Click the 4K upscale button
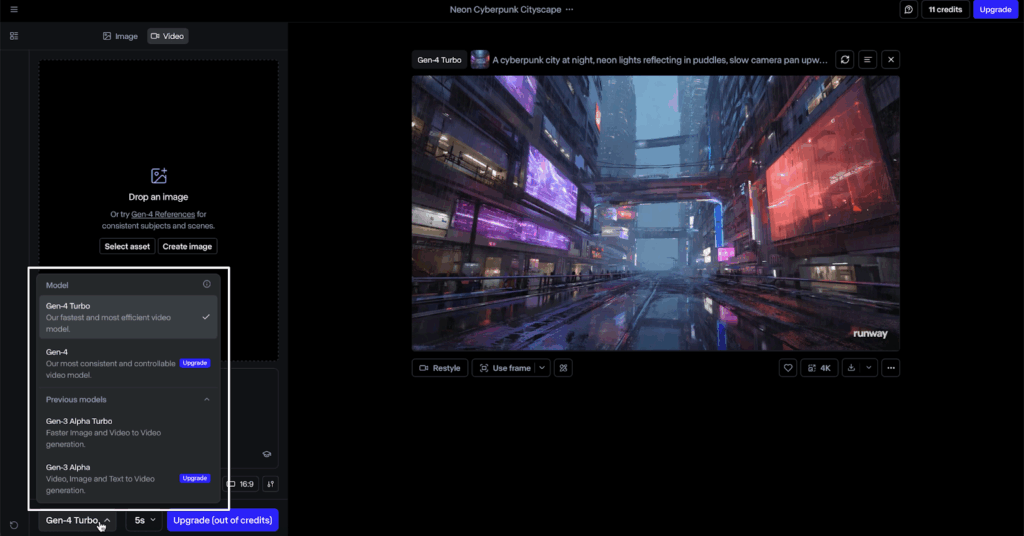Screen dimensions: 1024x536 point(819,368)
